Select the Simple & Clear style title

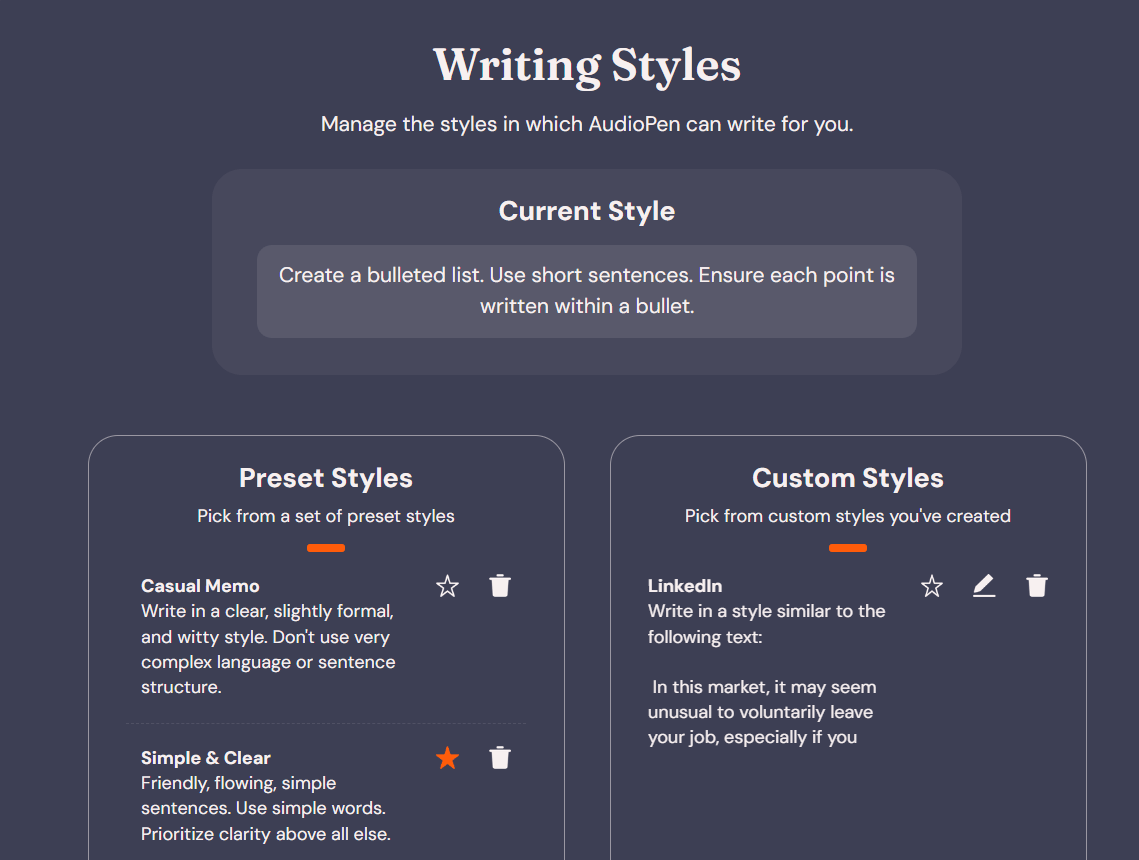(x=206, y=758)
